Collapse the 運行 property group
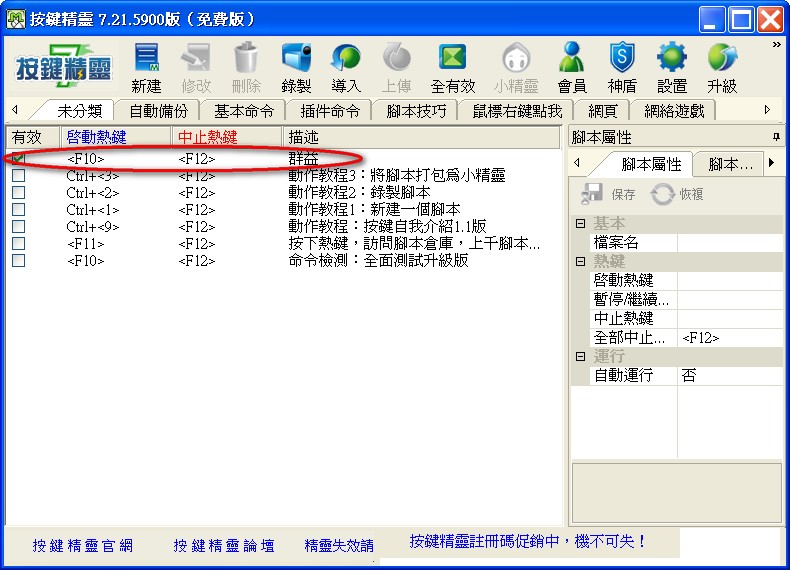 pos(580,356)
